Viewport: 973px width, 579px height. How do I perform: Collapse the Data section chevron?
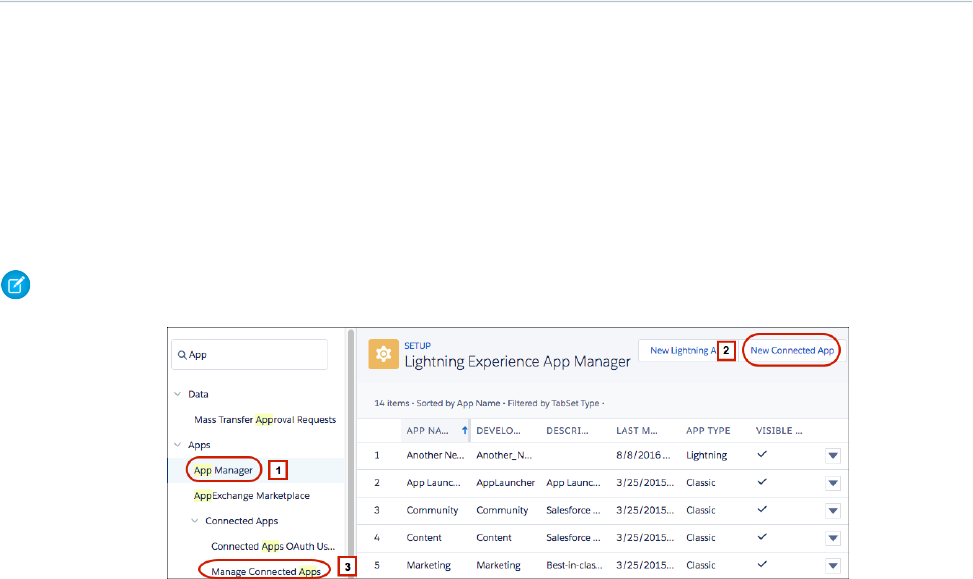point(177,394)
